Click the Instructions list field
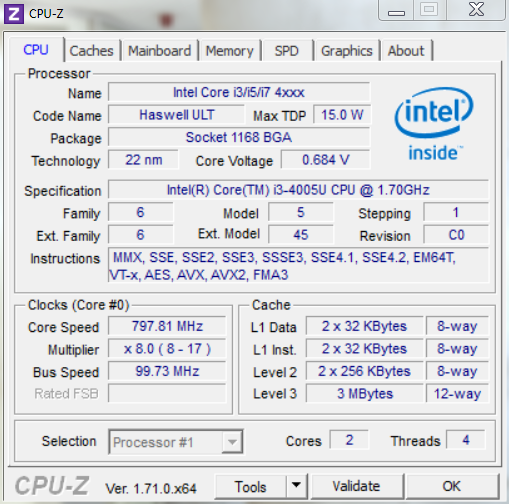 pyautogui.click(x=298, y=265)
